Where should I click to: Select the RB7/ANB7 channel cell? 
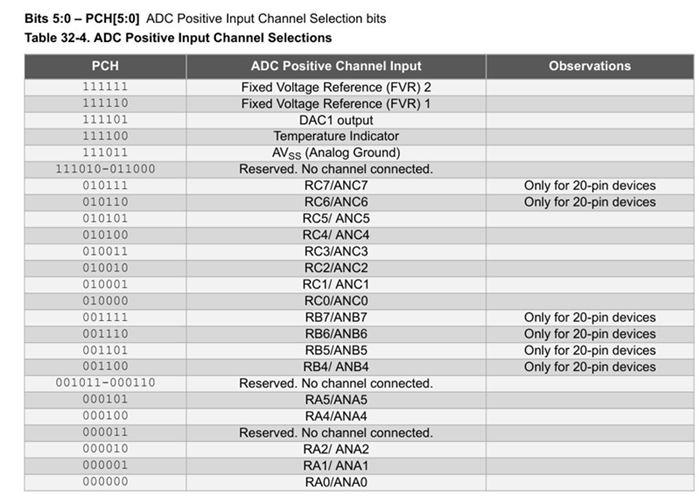point(336,317)
